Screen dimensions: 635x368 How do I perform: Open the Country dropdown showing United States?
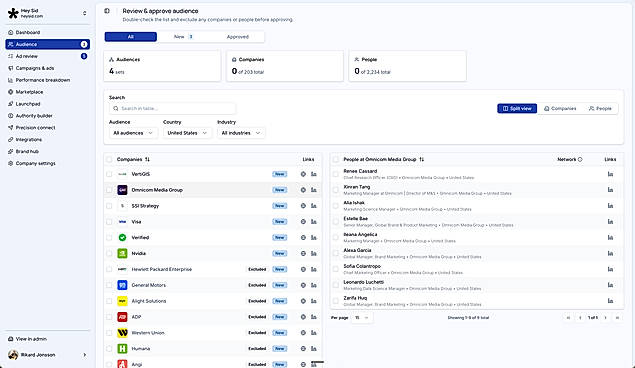(187, 133)
